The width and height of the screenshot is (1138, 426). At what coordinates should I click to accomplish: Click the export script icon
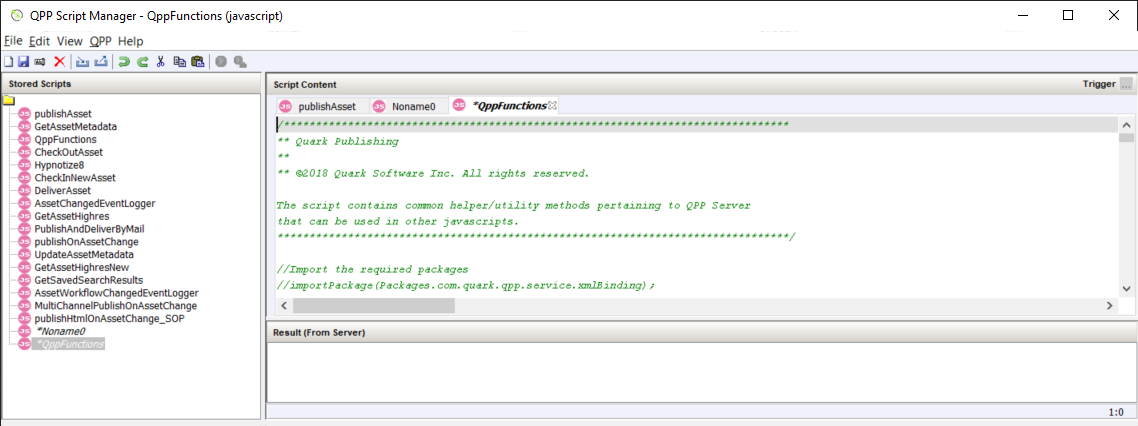click(101, 62)
